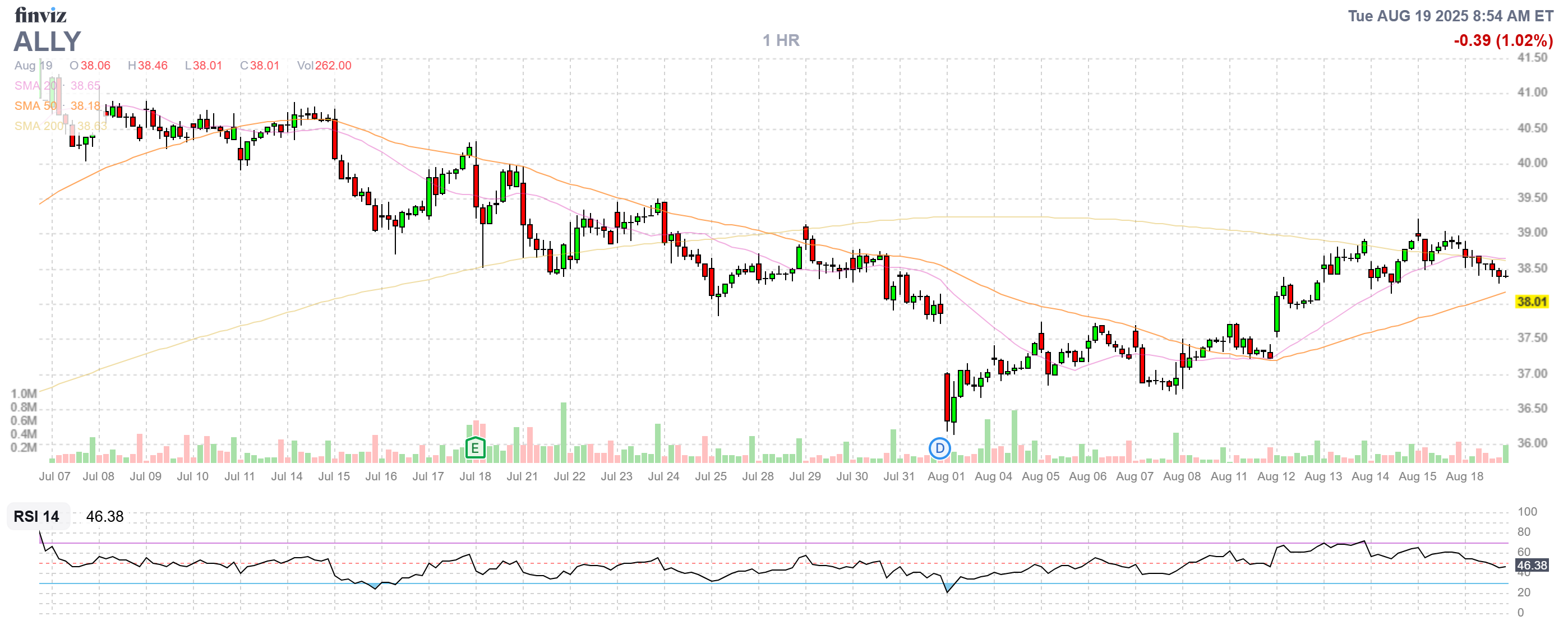The height and width of the screenshot is (630, 1568).
Task: Click the RSI scale 80 label
Action: (1524, 531)
